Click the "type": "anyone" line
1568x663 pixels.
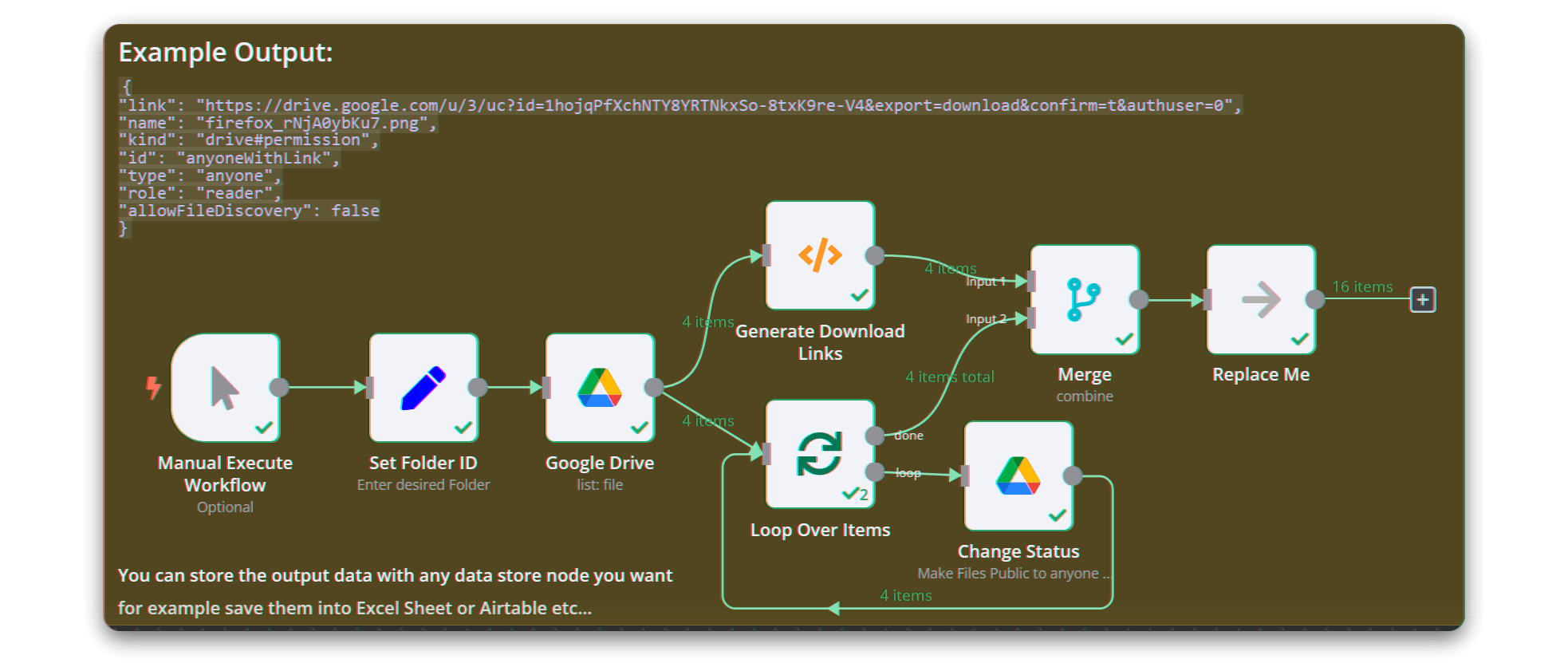(x=200, y=176)
